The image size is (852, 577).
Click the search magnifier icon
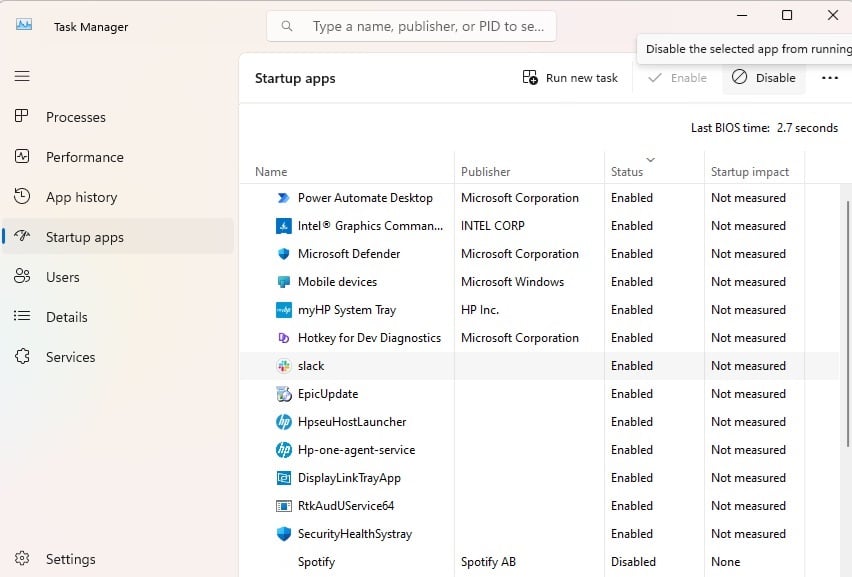tap(287, 26)
